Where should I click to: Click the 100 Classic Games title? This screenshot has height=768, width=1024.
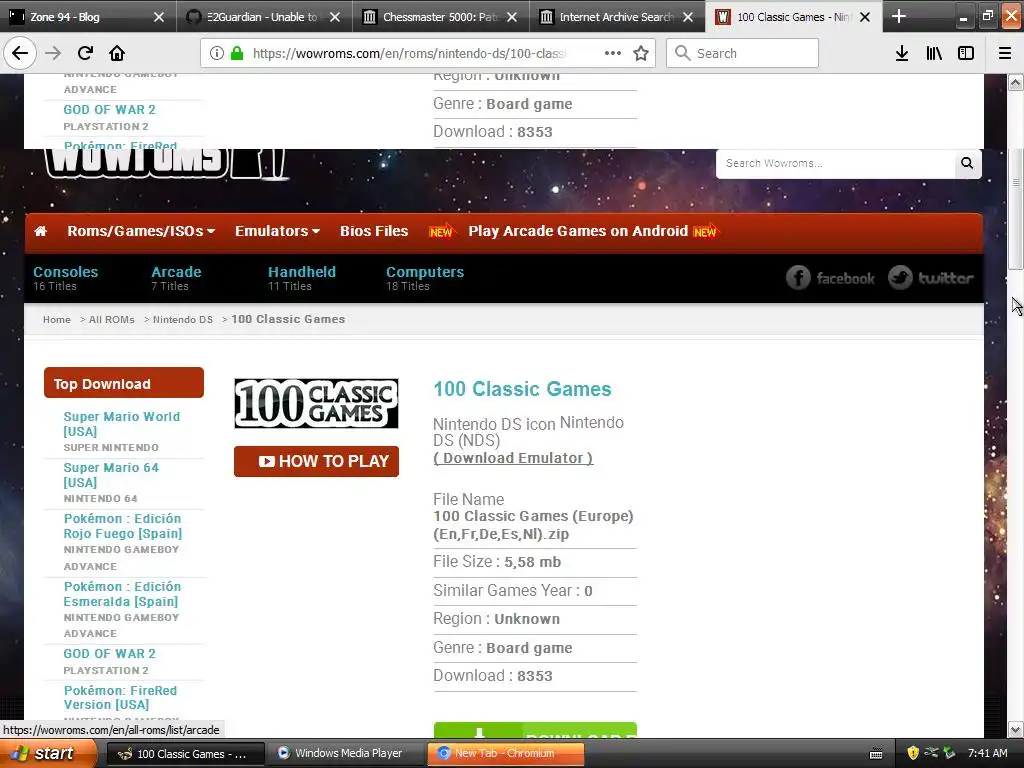[522, 389]
